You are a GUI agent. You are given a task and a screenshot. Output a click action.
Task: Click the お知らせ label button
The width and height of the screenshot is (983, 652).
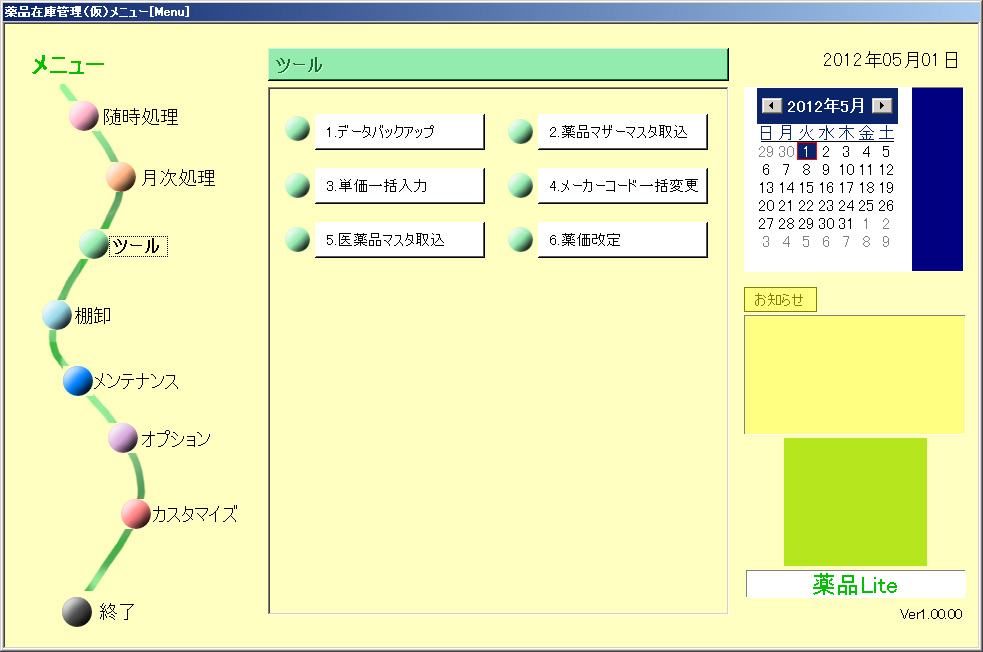point(780,300)
